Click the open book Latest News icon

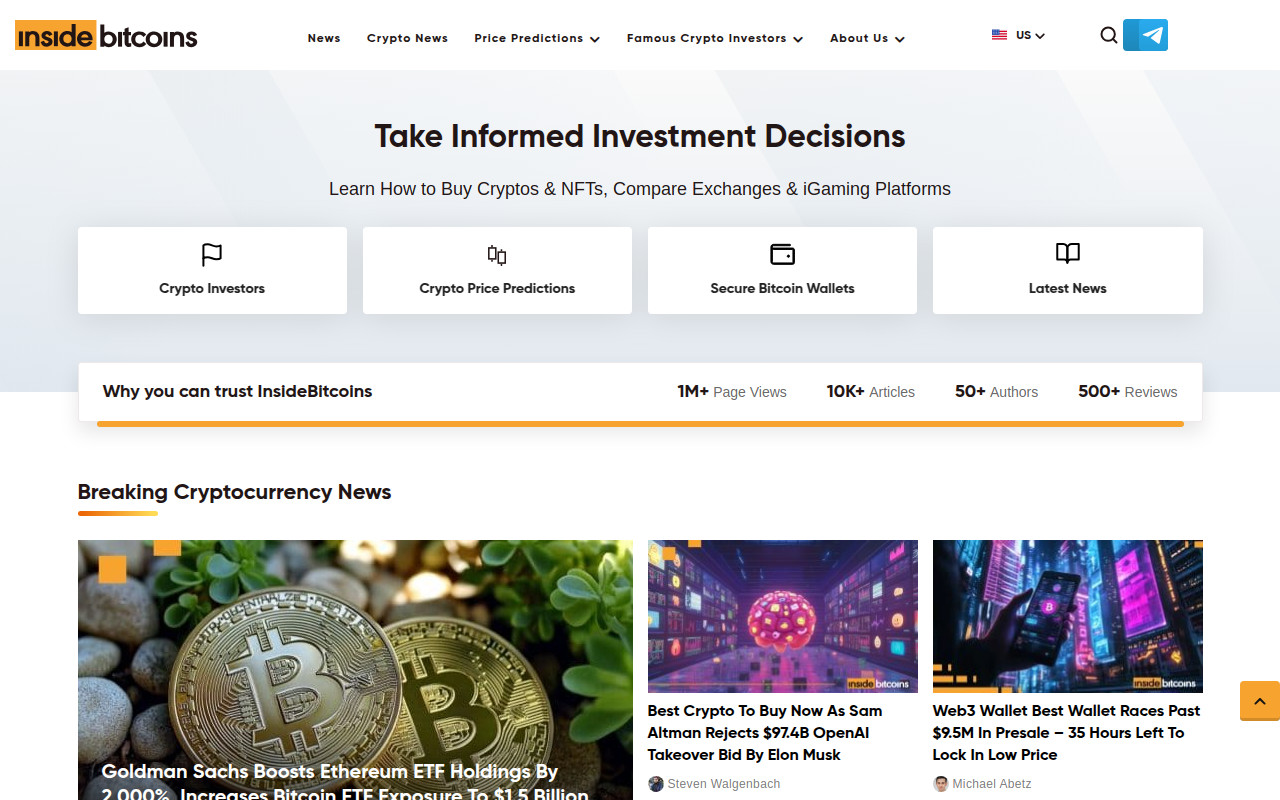pyautogui.click(x=1067, y=253)
